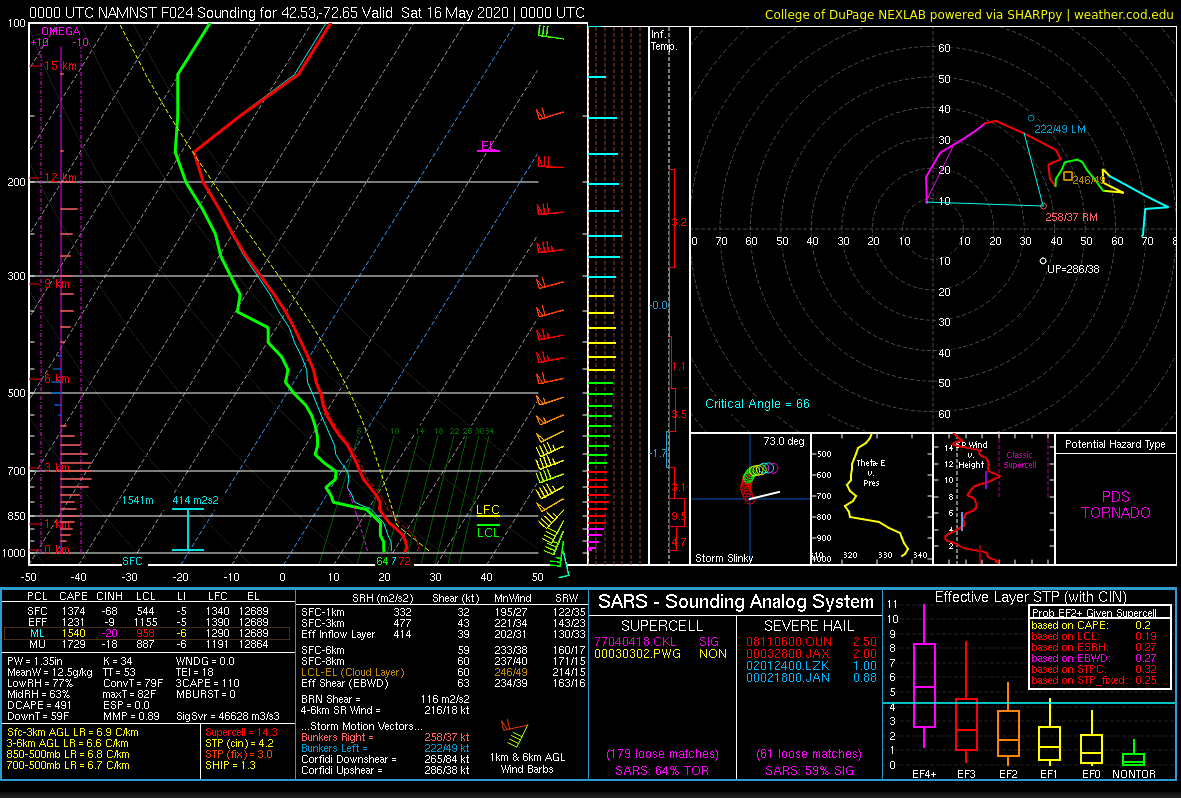1181x798 pixels.
Task: Click the Potential Hazard Type heading
Action: point(1115,445)
